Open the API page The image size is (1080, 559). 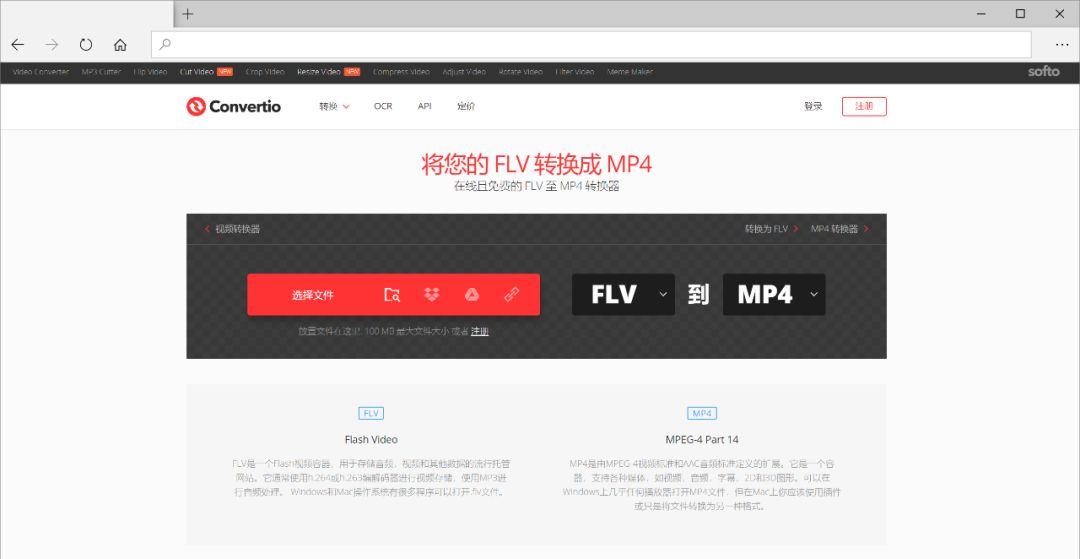pos(424,106)
